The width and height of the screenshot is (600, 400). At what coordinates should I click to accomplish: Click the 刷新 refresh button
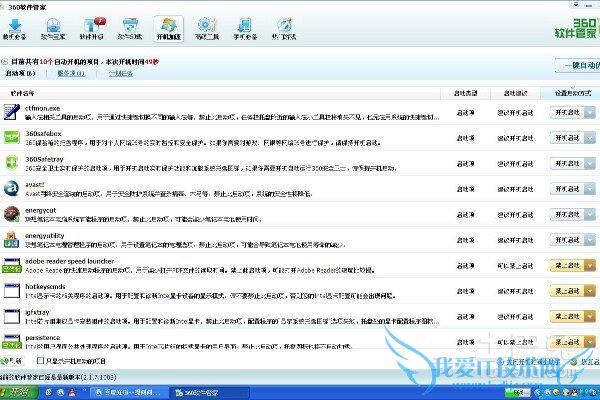[x=11, y=361]
